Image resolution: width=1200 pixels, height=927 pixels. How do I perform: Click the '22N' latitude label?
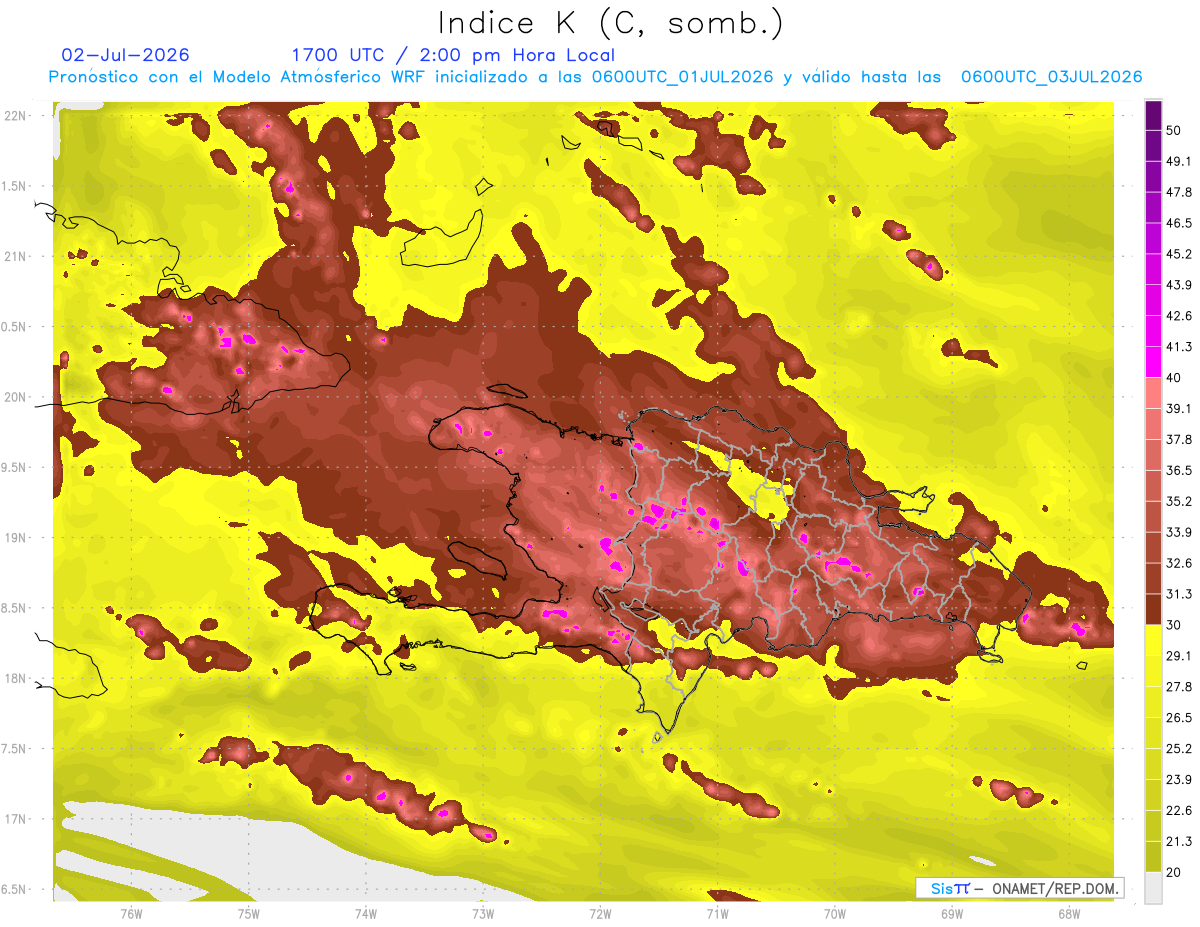[x=16, y=116]
